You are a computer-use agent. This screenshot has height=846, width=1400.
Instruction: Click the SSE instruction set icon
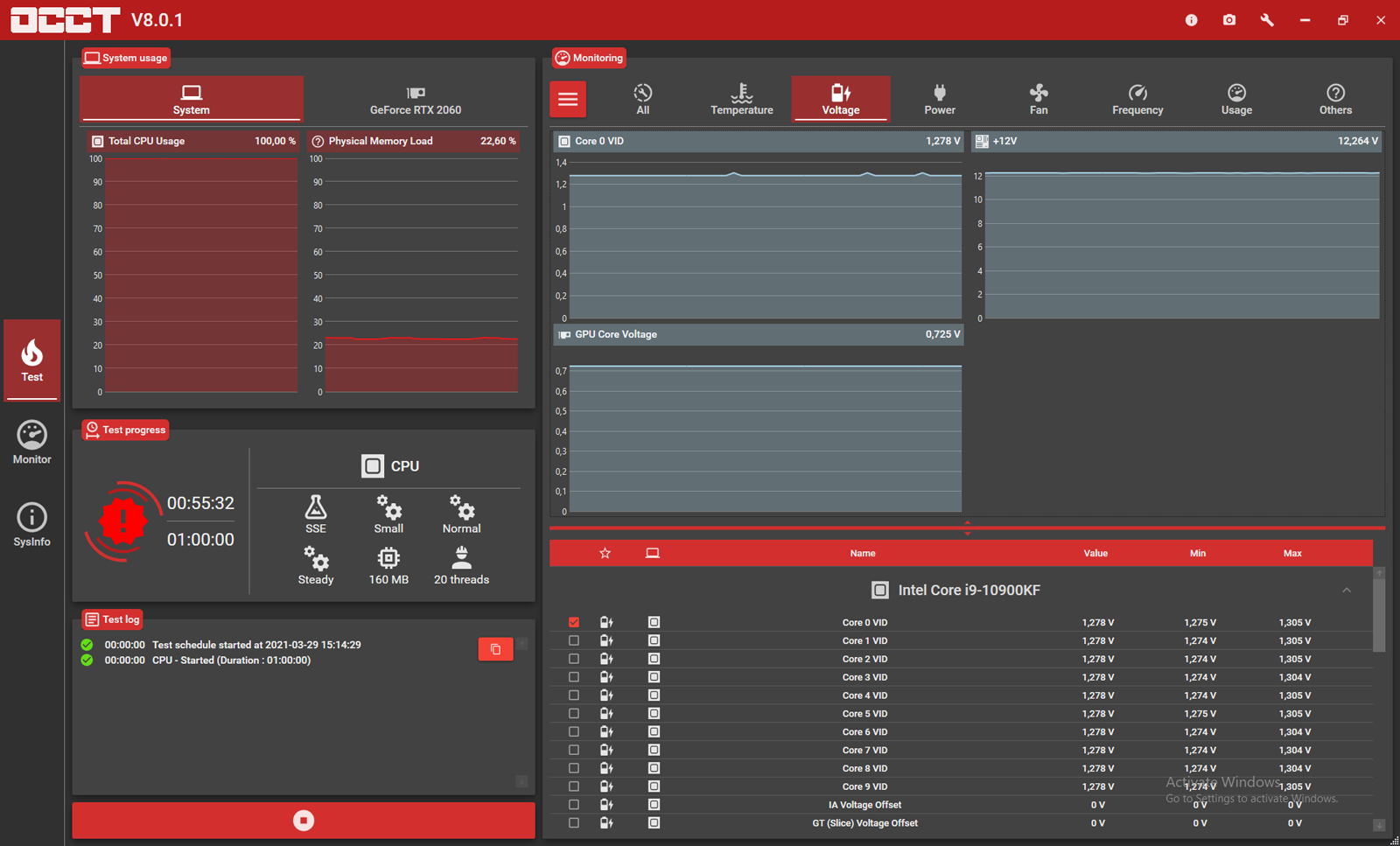[316, 514]
